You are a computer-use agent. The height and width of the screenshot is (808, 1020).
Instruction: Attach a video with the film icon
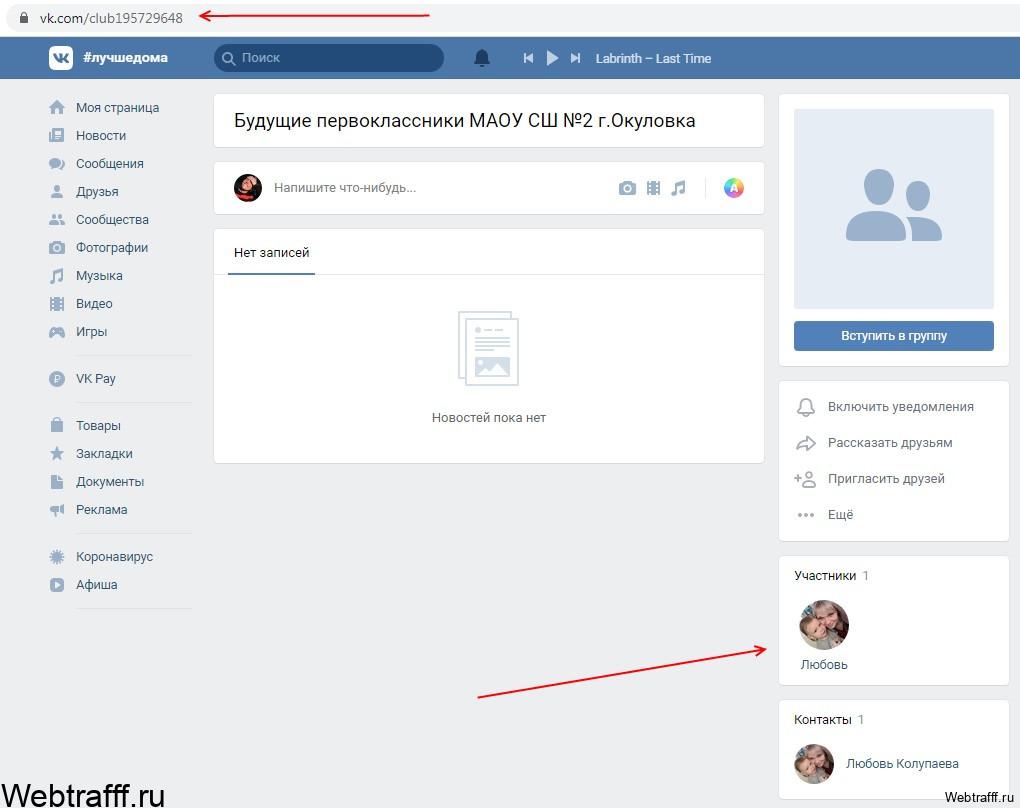tap(653, 188)
